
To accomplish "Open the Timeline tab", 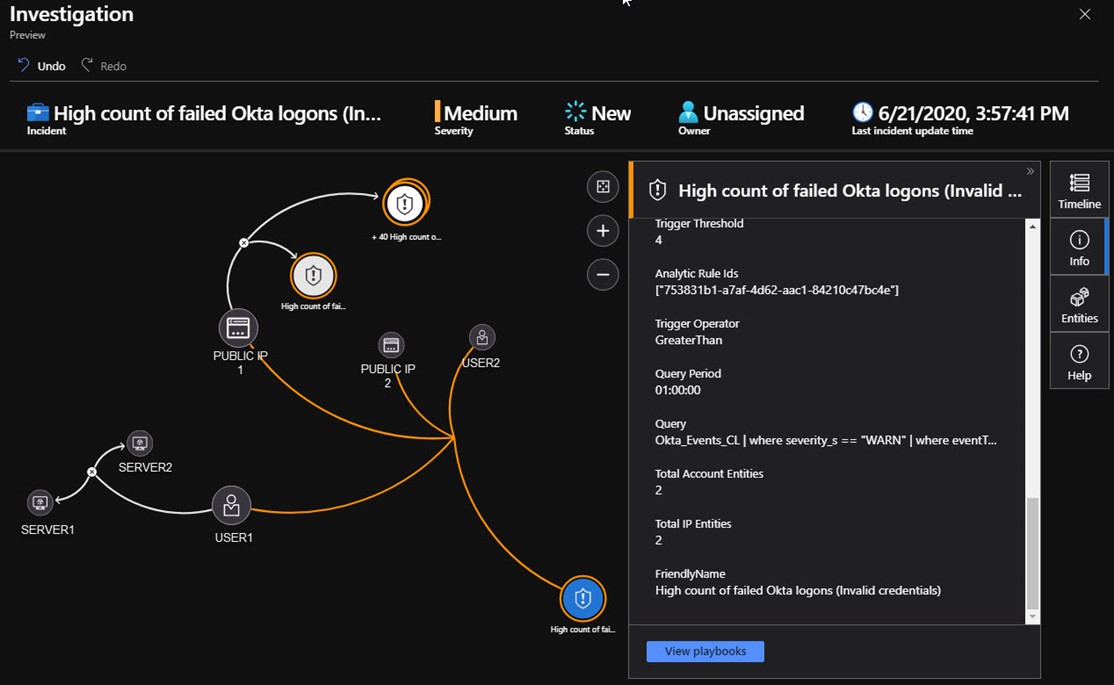I will click(1079, 190).
